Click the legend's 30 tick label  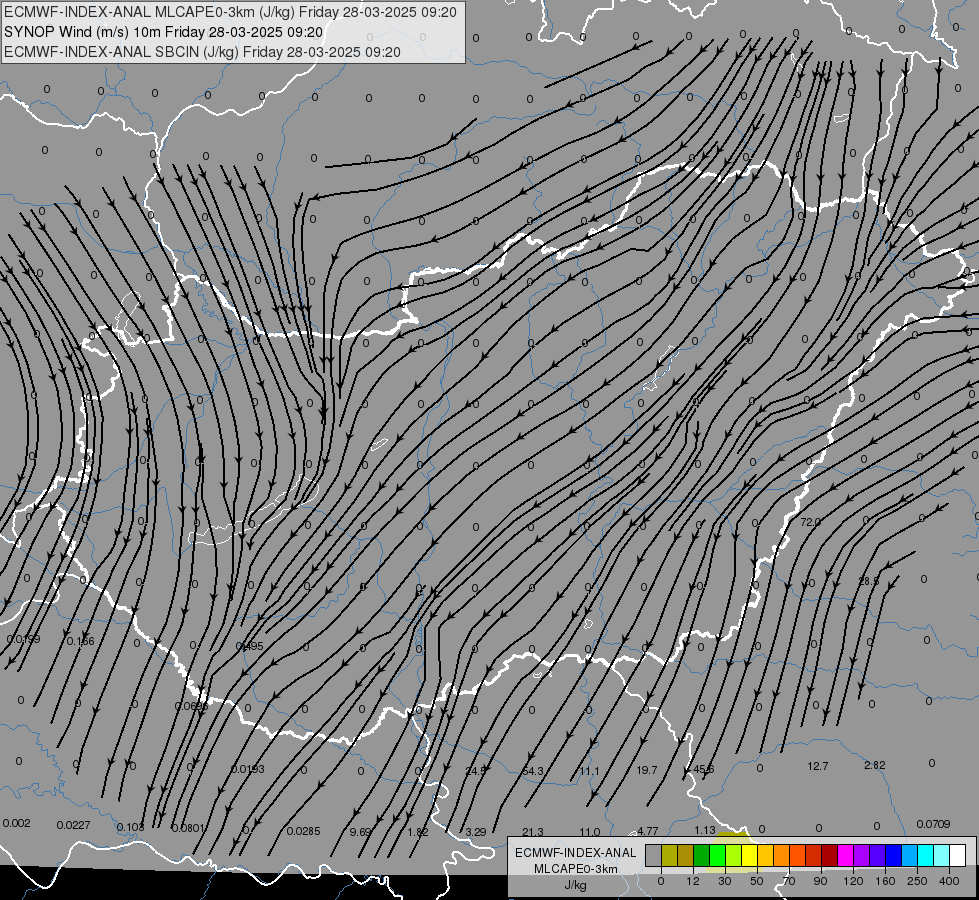coord(725,881)
